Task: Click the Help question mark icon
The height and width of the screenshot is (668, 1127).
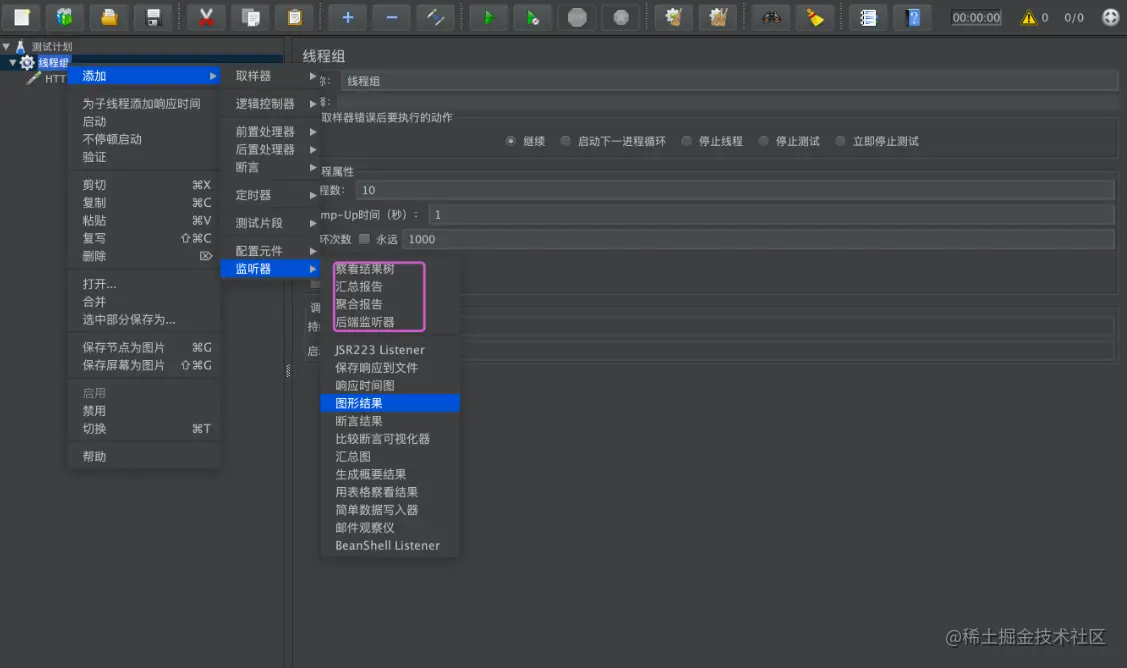Action: point(913,17)
